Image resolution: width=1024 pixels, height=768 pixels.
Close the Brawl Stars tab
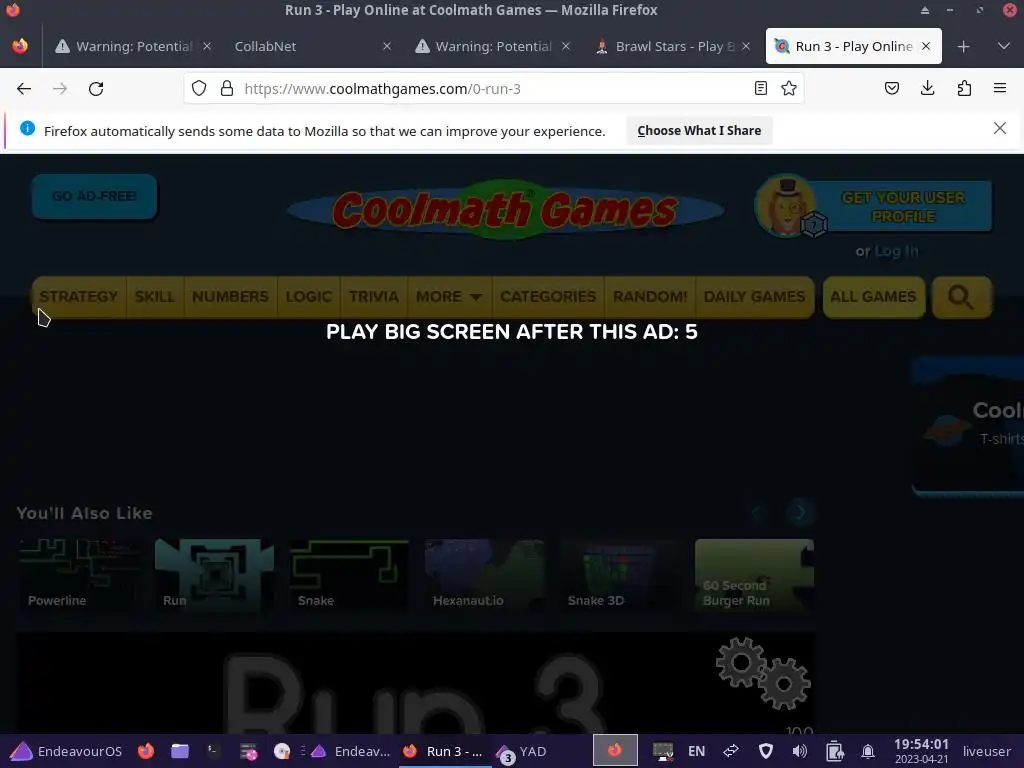tap(746, 46)
